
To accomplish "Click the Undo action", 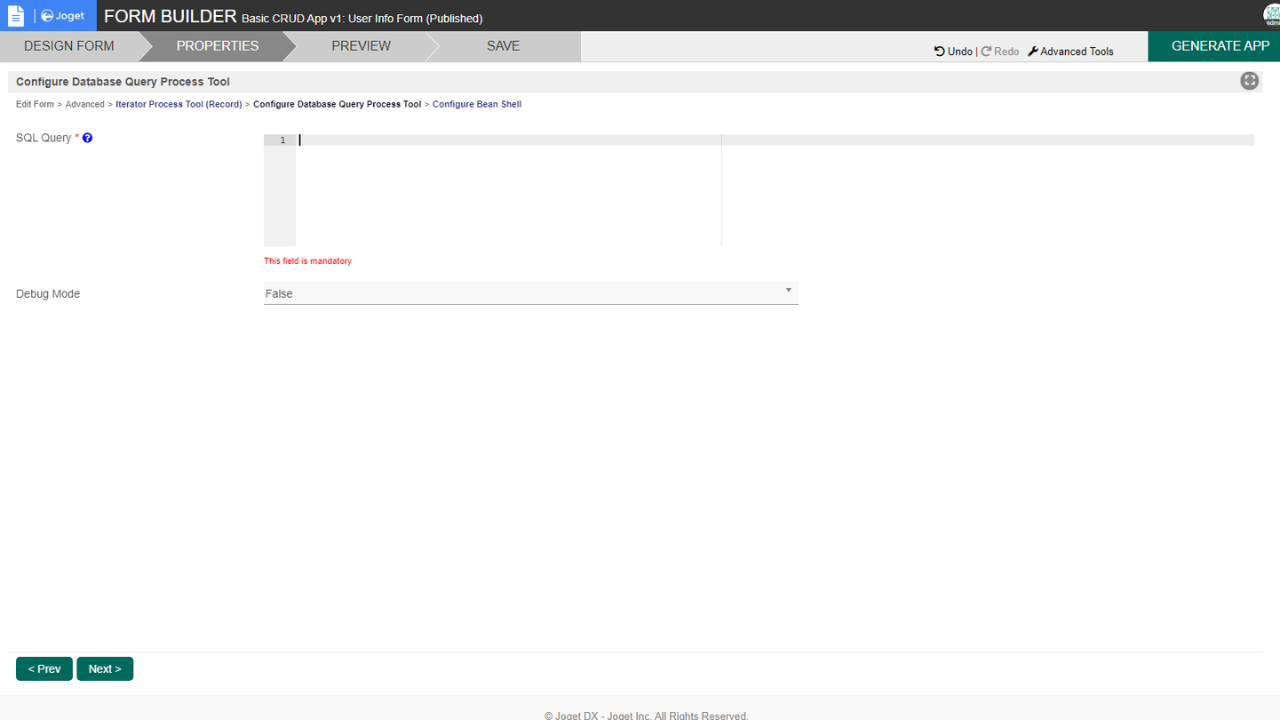I will point(953,51).
